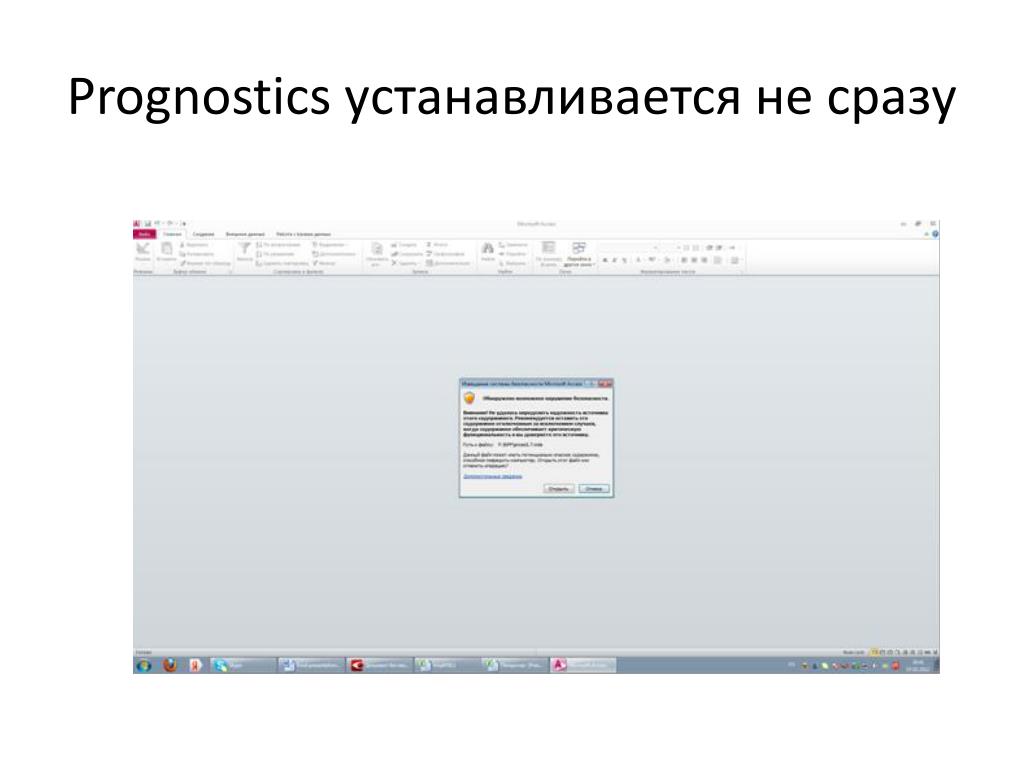Click the help question mark in dialog title
The width and height of the screenshot is (1024, 768).
click(x=590, y=384)
